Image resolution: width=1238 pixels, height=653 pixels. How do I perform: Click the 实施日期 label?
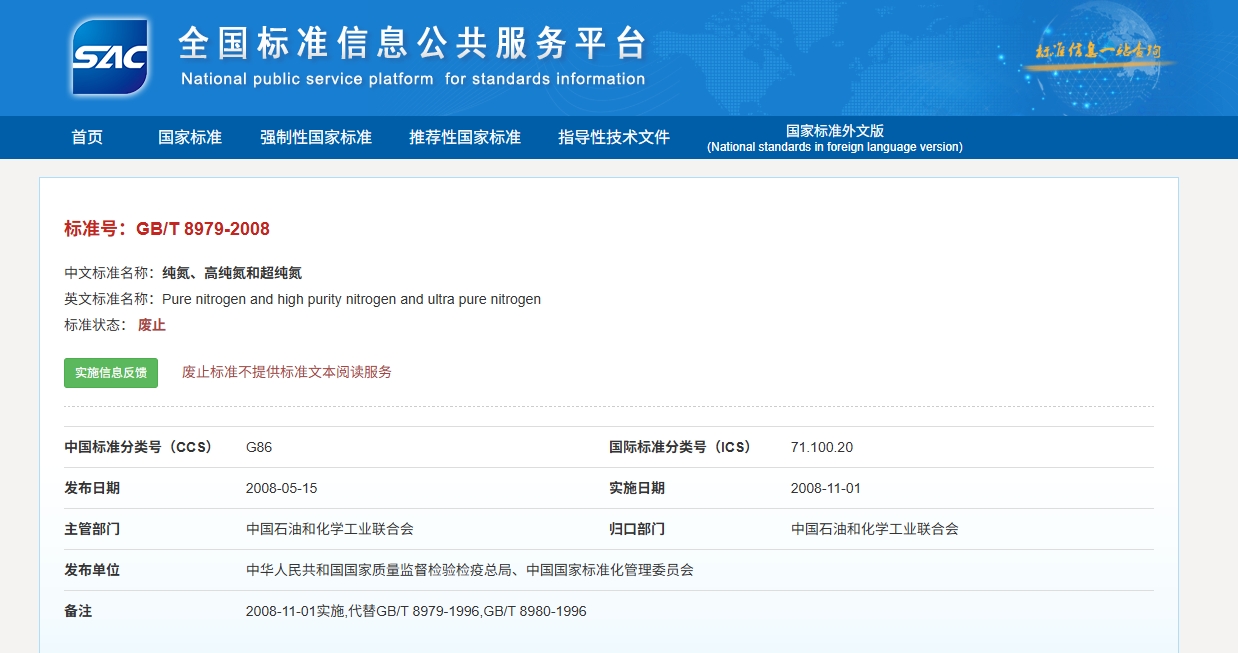[x=637, y=488]
